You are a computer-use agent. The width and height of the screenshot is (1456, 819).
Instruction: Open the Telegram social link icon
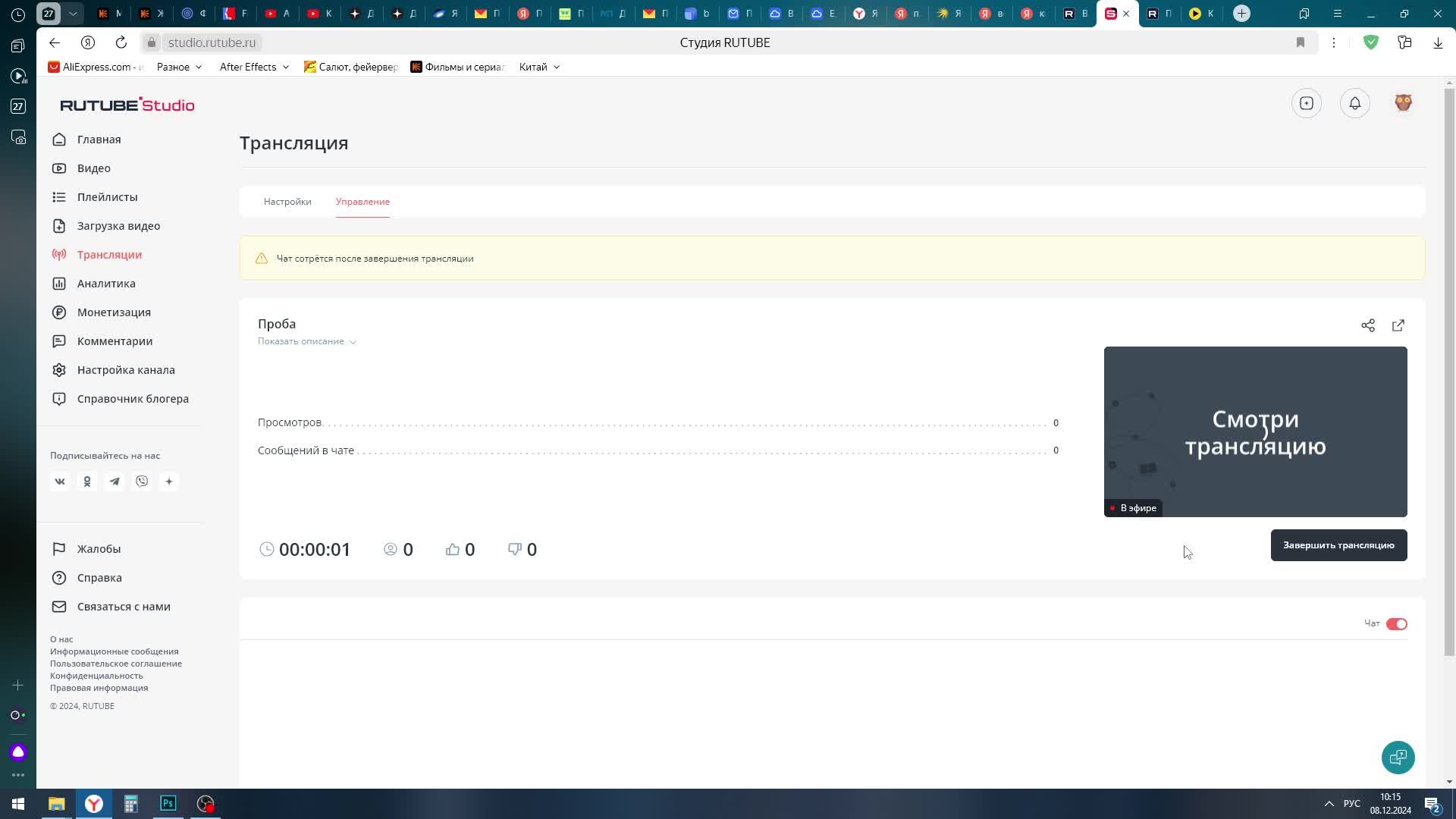point(115,482)
